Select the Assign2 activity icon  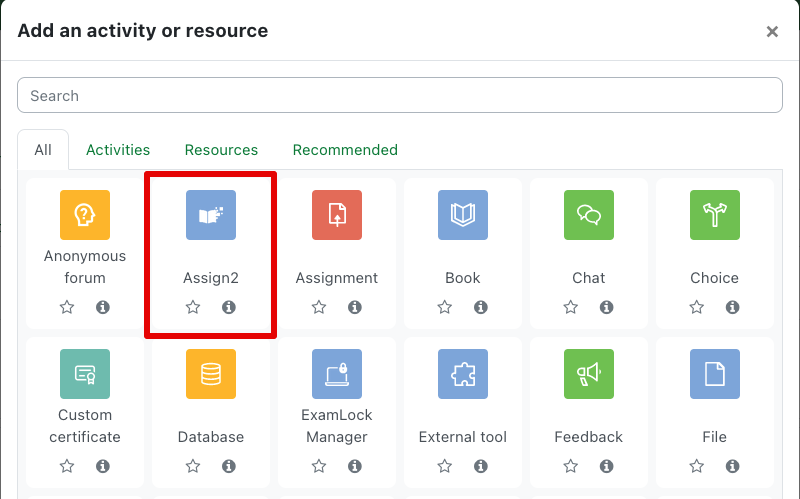coord(211,215)
